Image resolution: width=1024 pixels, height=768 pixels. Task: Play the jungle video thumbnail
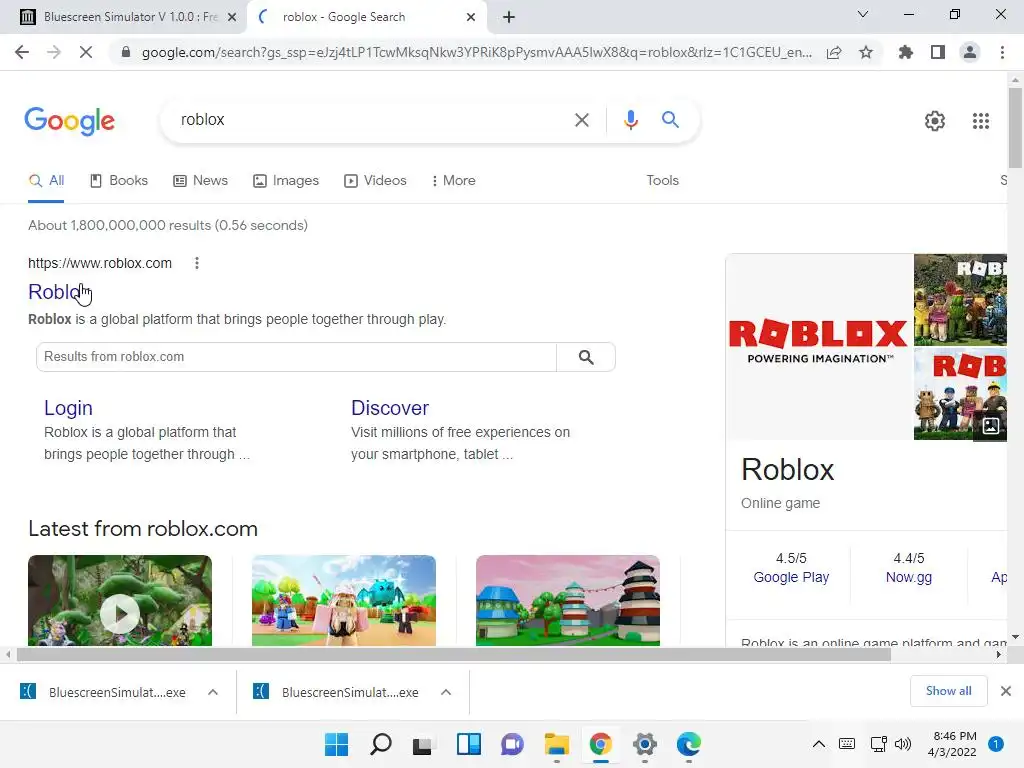point(120,601)
